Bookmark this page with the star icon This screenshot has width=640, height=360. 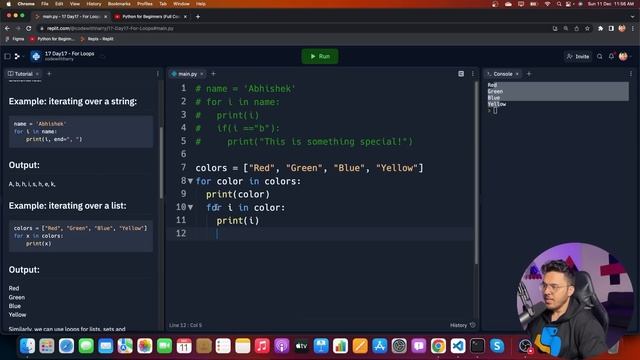(x=587, y=28)
